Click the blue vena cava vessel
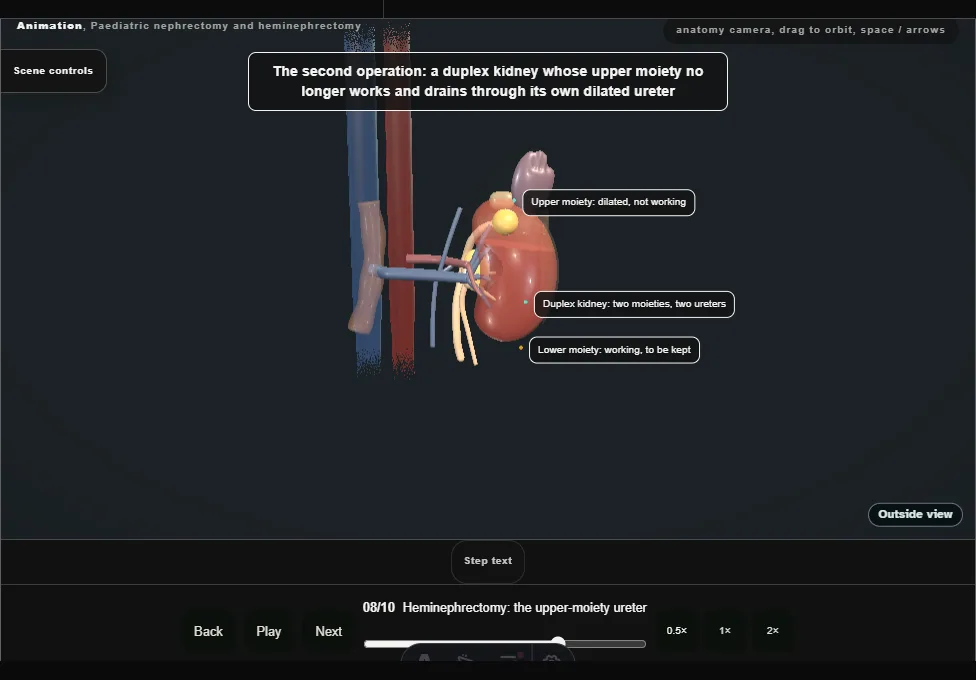 pyautogui.click(x=362, y=156)
